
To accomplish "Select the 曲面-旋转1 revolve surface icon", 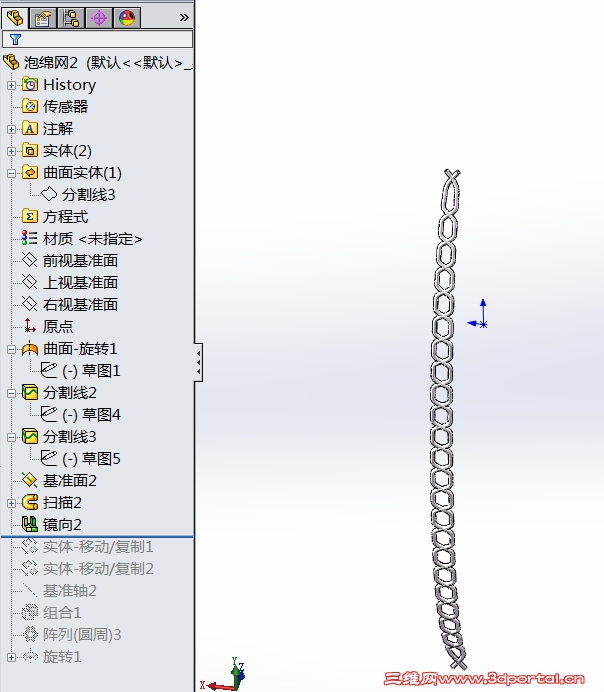I will [30, 349].
